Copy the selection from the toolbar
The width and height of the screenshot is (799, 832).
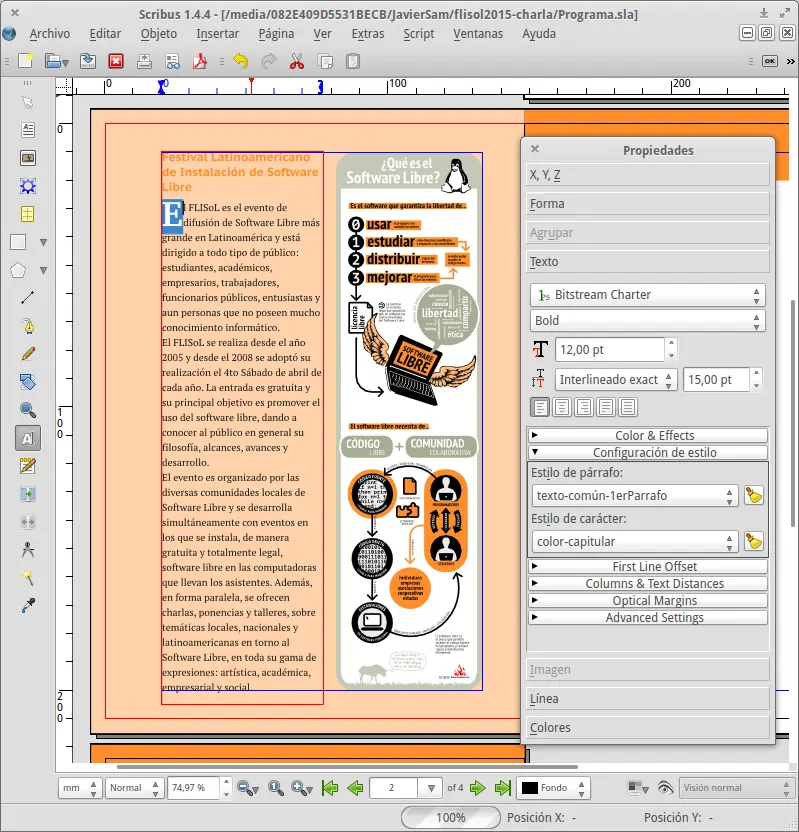coord(325,61)
